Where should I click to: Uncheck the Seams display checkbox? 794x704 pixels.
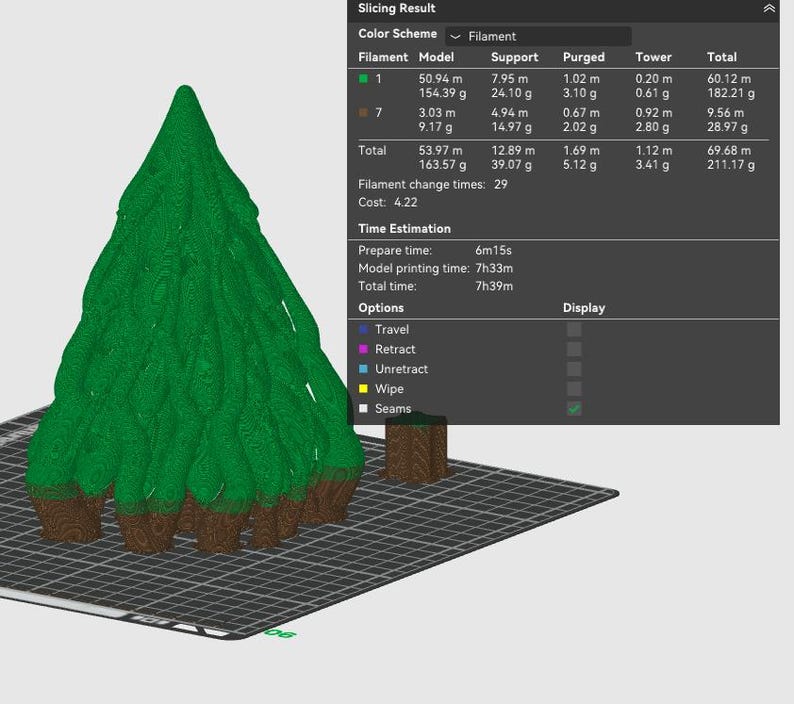(574, 409)
